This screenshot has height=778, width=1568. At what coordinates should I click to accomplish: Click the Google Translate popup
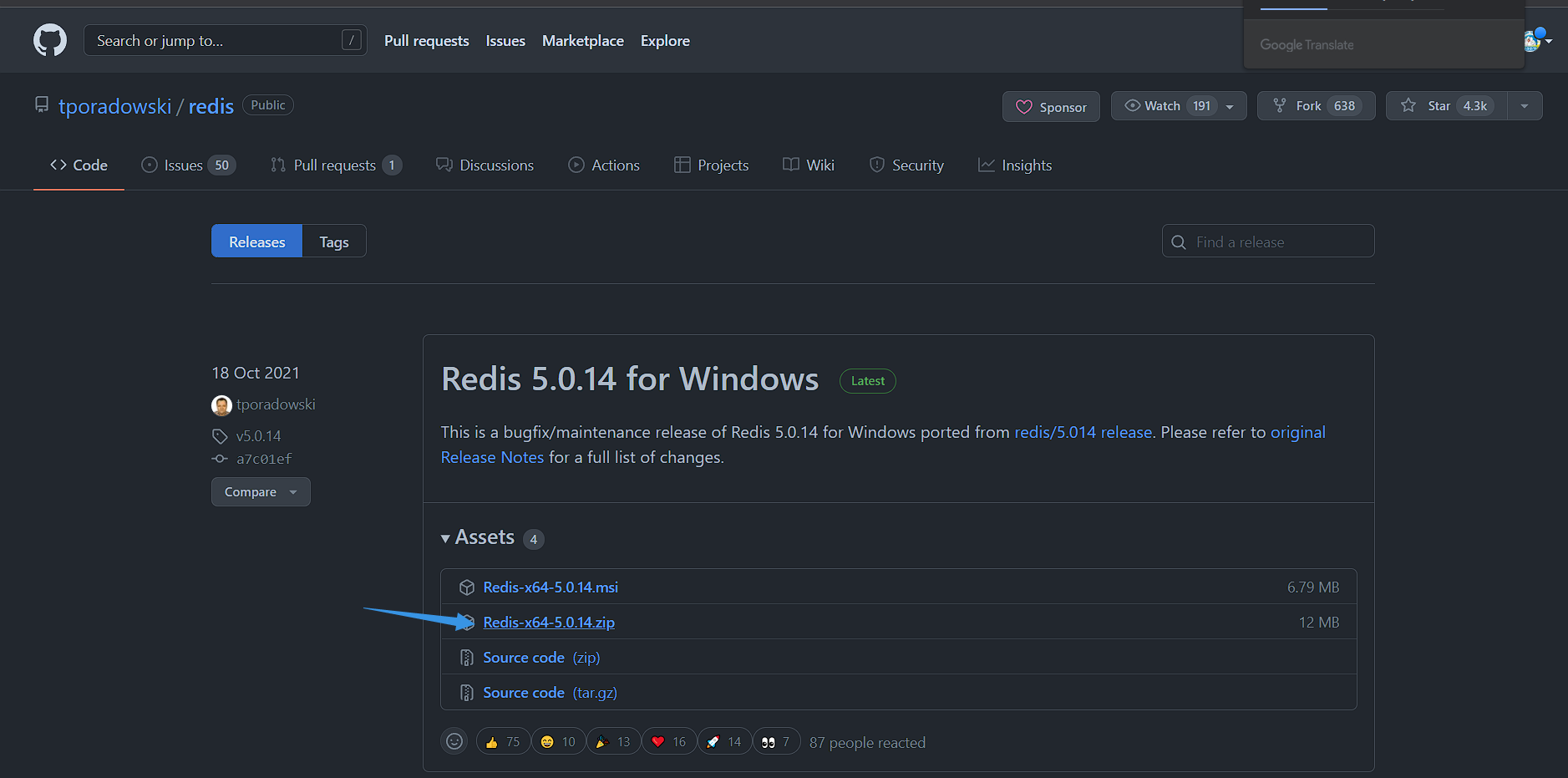(x=1384, y=34)
